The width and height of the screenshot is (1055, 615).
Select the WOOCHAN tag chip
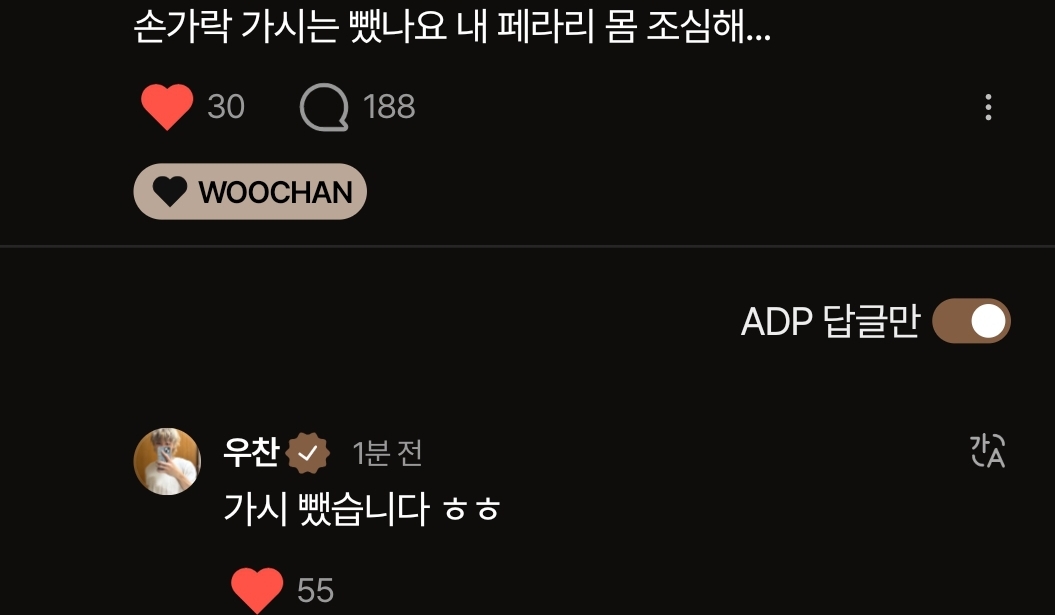point(250,192)
